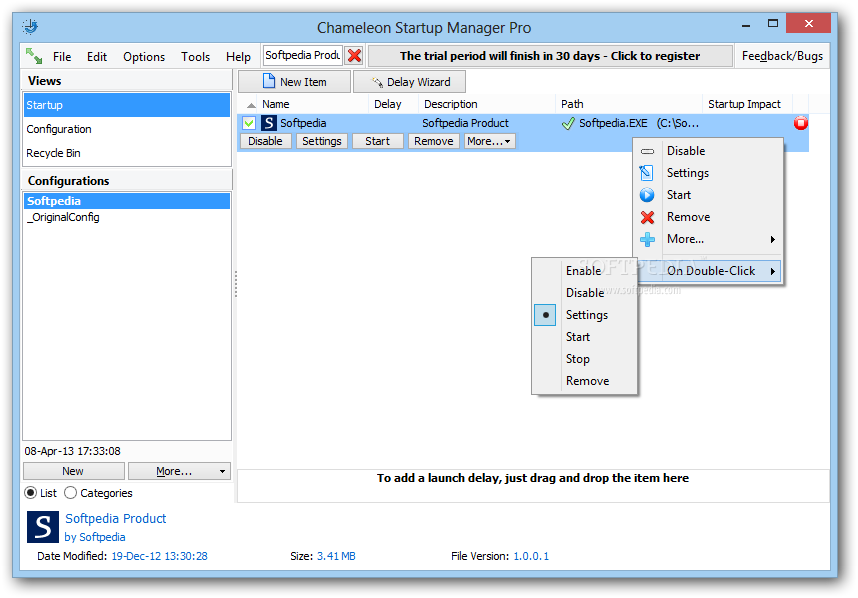Click the Settings page icon in context menu

coord(647,173)
